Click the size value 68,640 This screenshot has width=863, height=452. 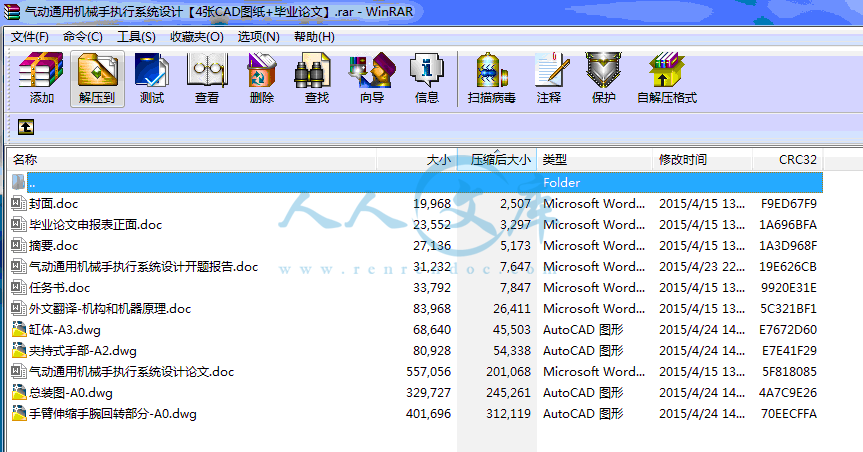coord(432,330)
